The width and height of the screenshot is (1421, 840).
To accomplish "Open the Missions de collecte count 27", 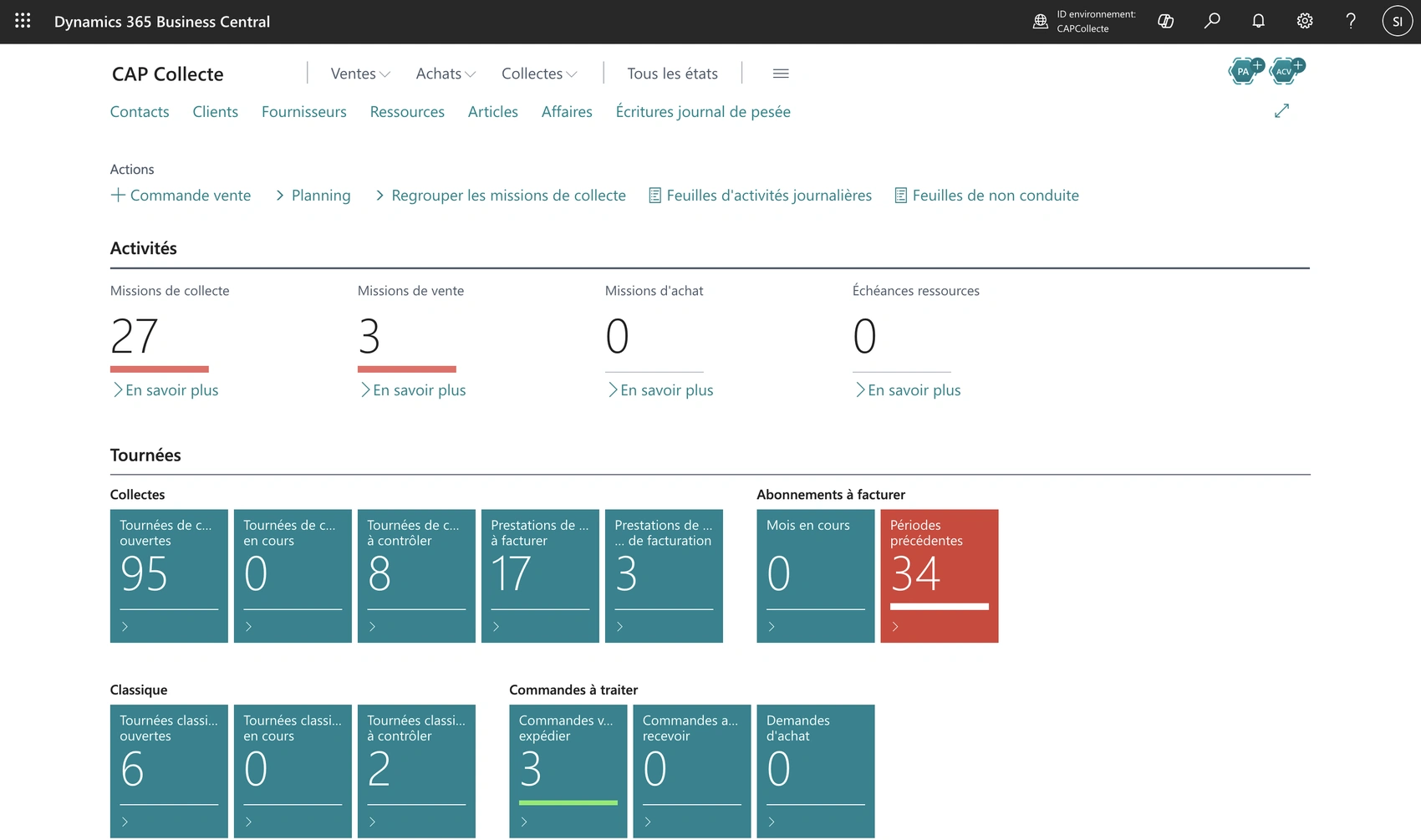I will [x=135, y=337].
